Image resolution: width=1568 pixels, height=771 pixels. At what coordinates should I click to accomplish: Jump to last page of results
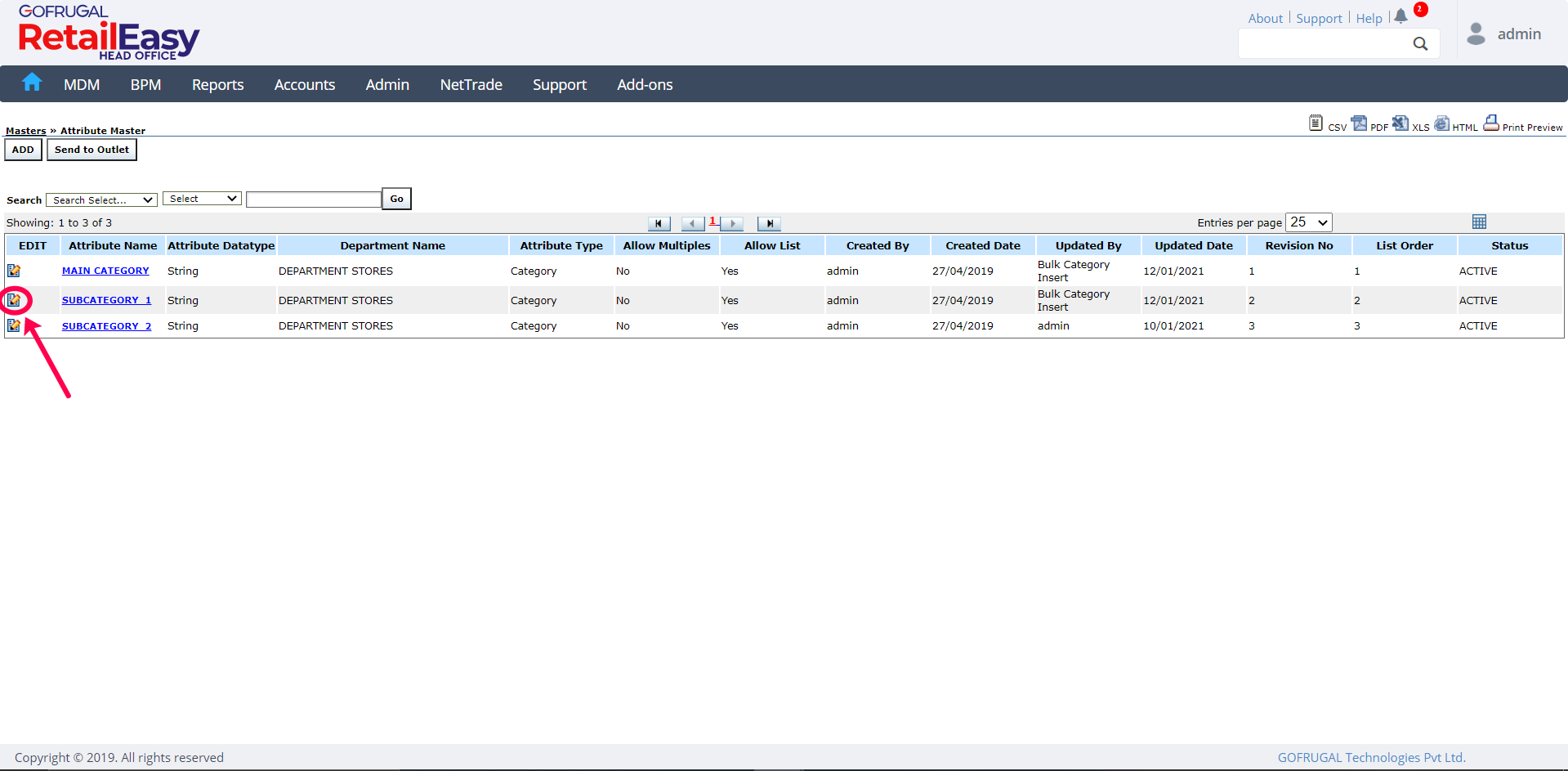coord(769,223)
